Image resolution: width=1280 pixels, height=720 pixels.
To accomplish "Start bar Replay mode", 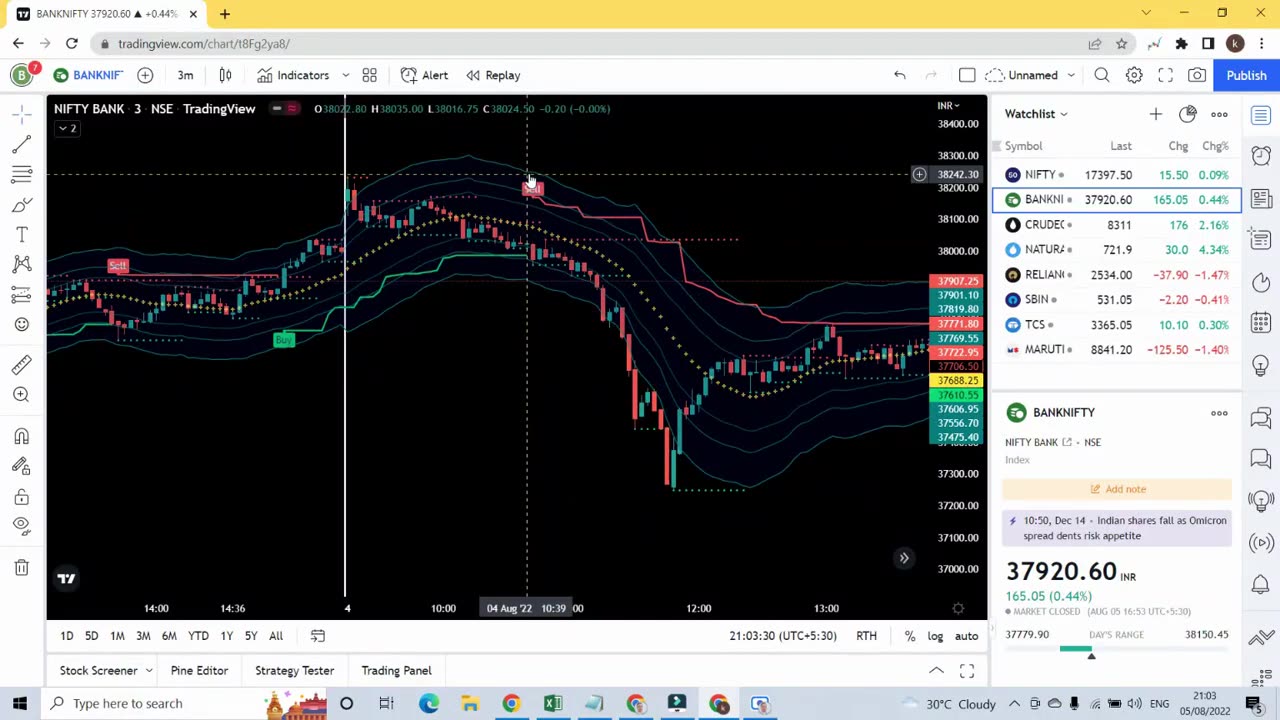I will (x=493, y=75).
